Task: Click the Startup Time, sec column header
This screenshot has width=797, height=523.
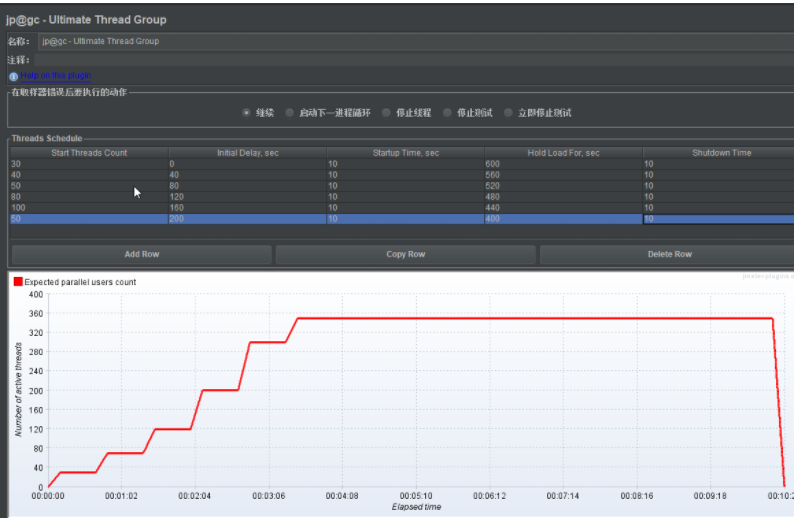Action: (406, 153)
